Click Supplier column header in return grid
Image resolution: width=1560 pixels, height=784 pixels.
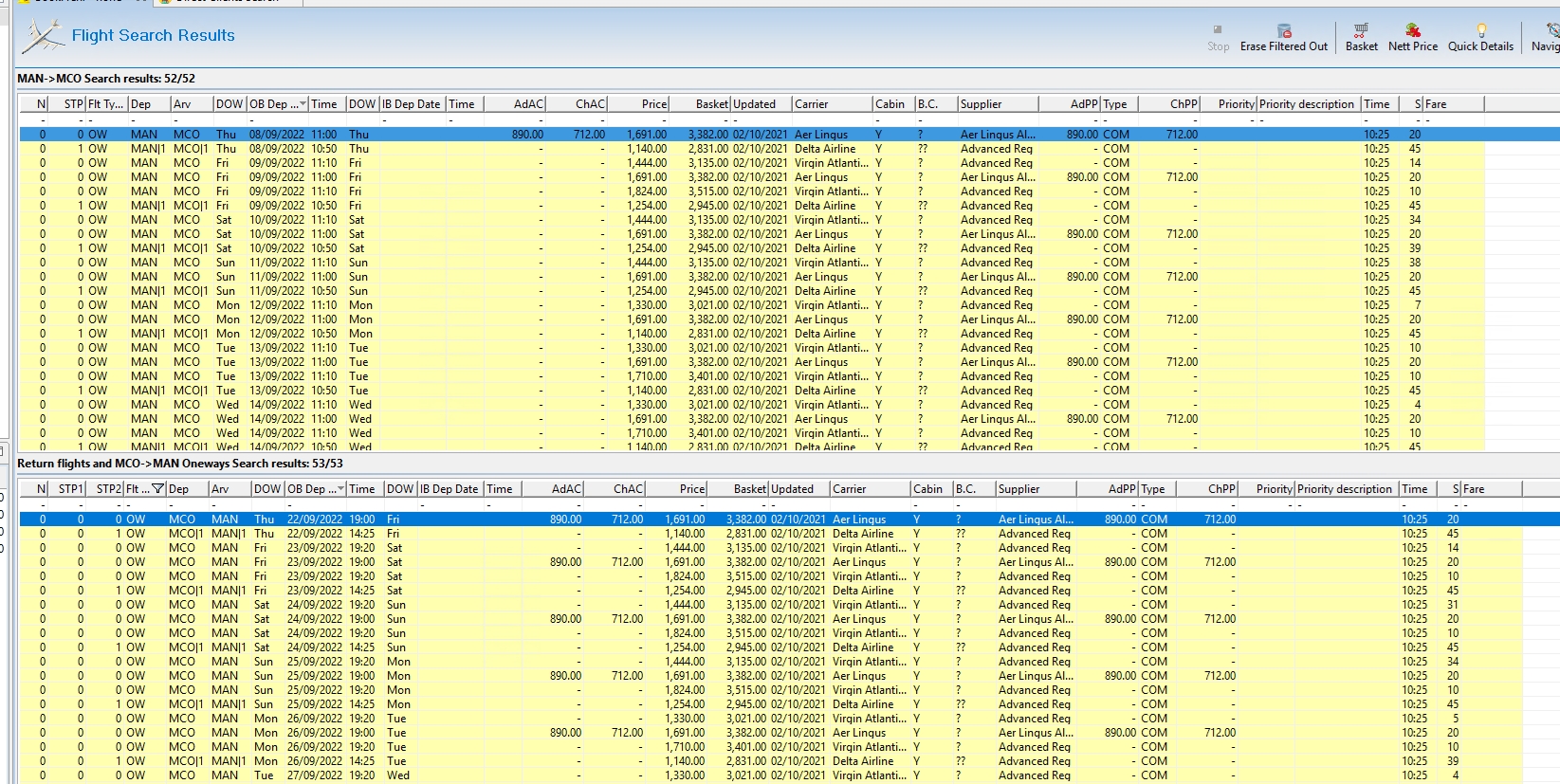1034,489
